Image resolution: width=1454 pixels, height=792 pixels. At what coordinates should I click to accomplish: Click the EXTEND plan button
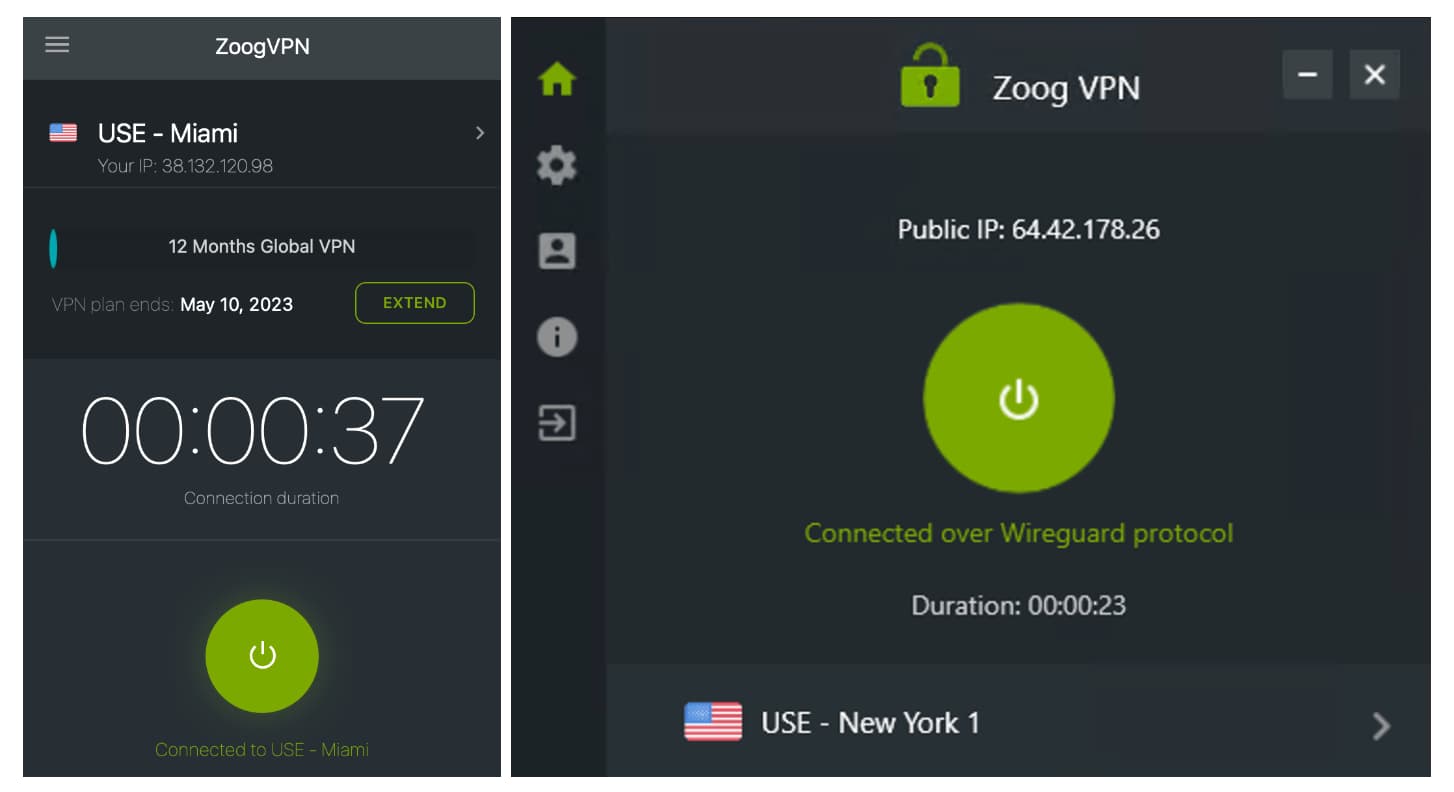pyautogui.click(x=415, y=303)
